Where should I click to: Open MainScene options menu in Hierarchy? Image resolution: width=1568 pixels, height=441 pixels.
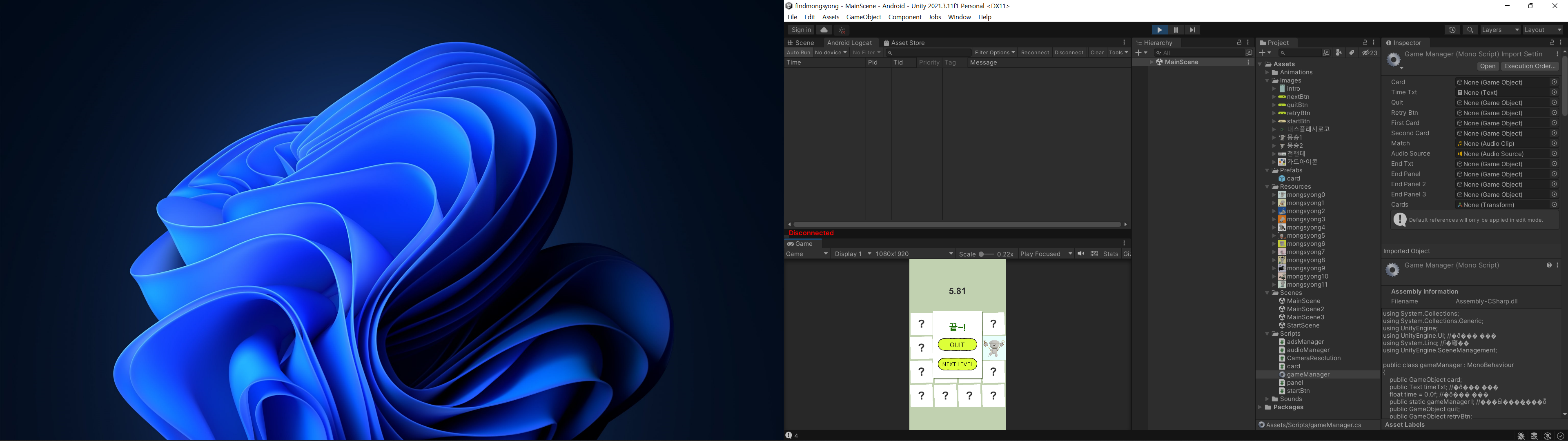click(x=1248, y=62)
